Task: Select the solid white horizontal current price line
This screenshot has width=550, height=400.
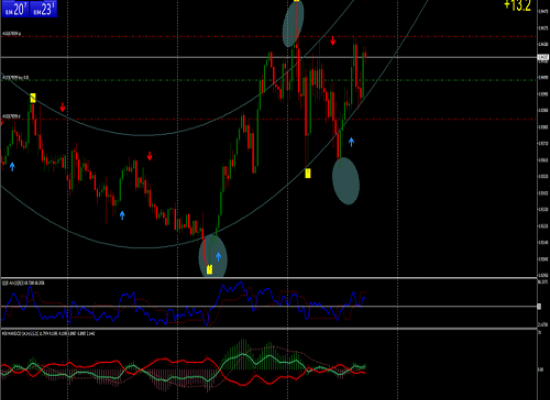Action: click(269, 57)
